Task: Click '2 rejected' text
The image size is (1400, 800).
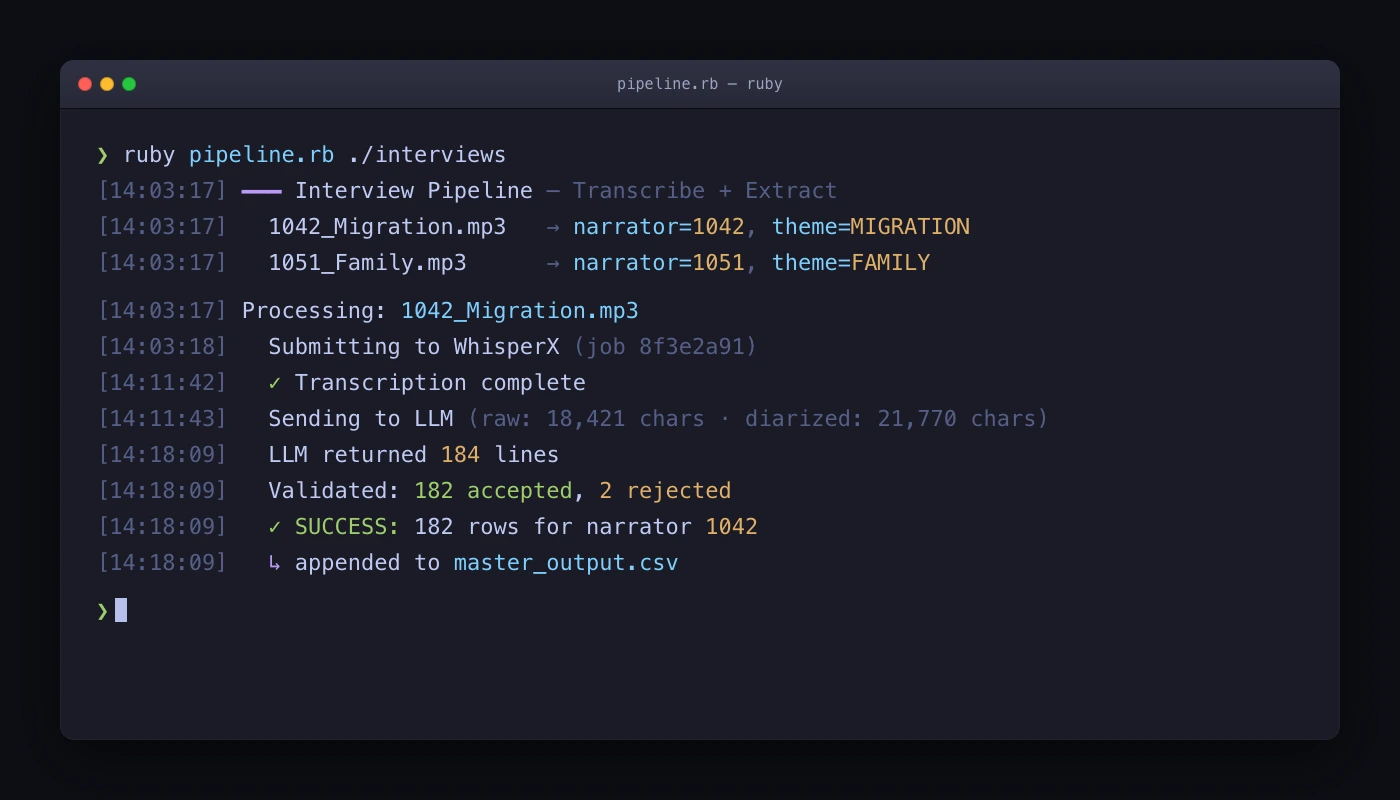Action: (666, 491)
